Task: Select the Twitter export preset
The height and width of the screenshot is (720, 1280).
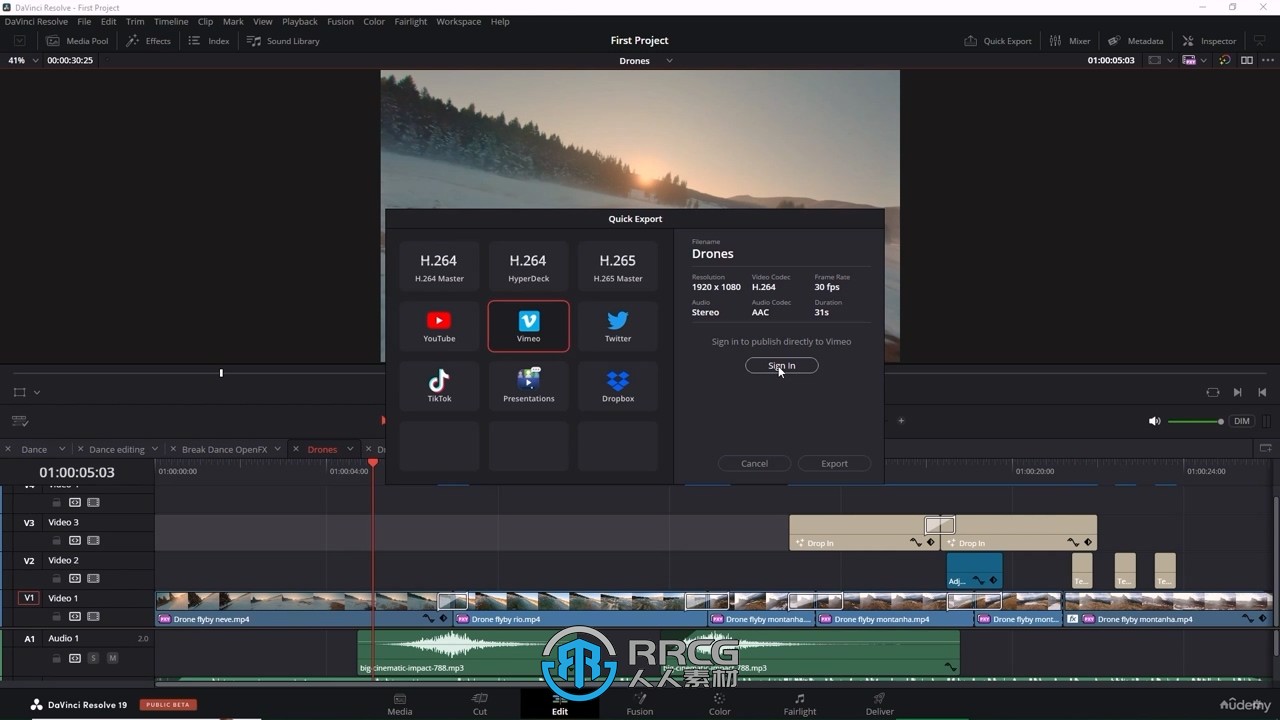Action: pyautogui.click(x=618, y=326)
